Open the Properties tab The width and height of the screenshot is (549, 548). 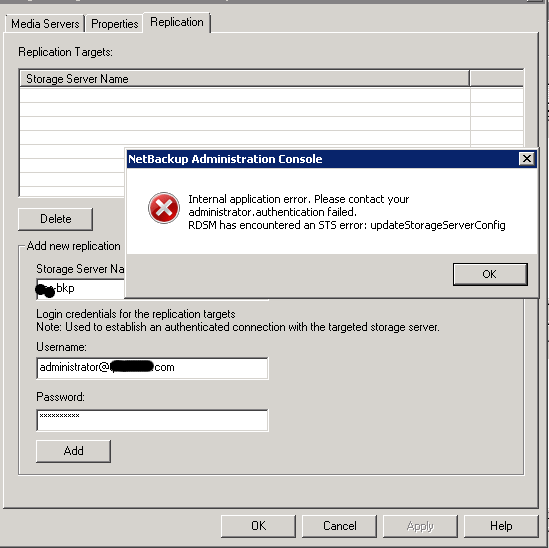tap(114, 24)
